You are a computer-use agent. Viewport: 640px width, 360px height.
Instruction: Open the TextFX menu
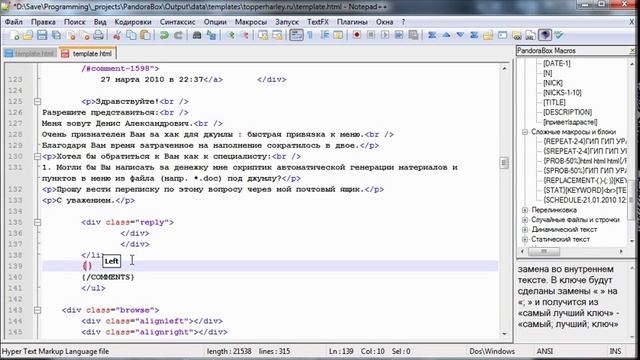(x=318, y=22)
